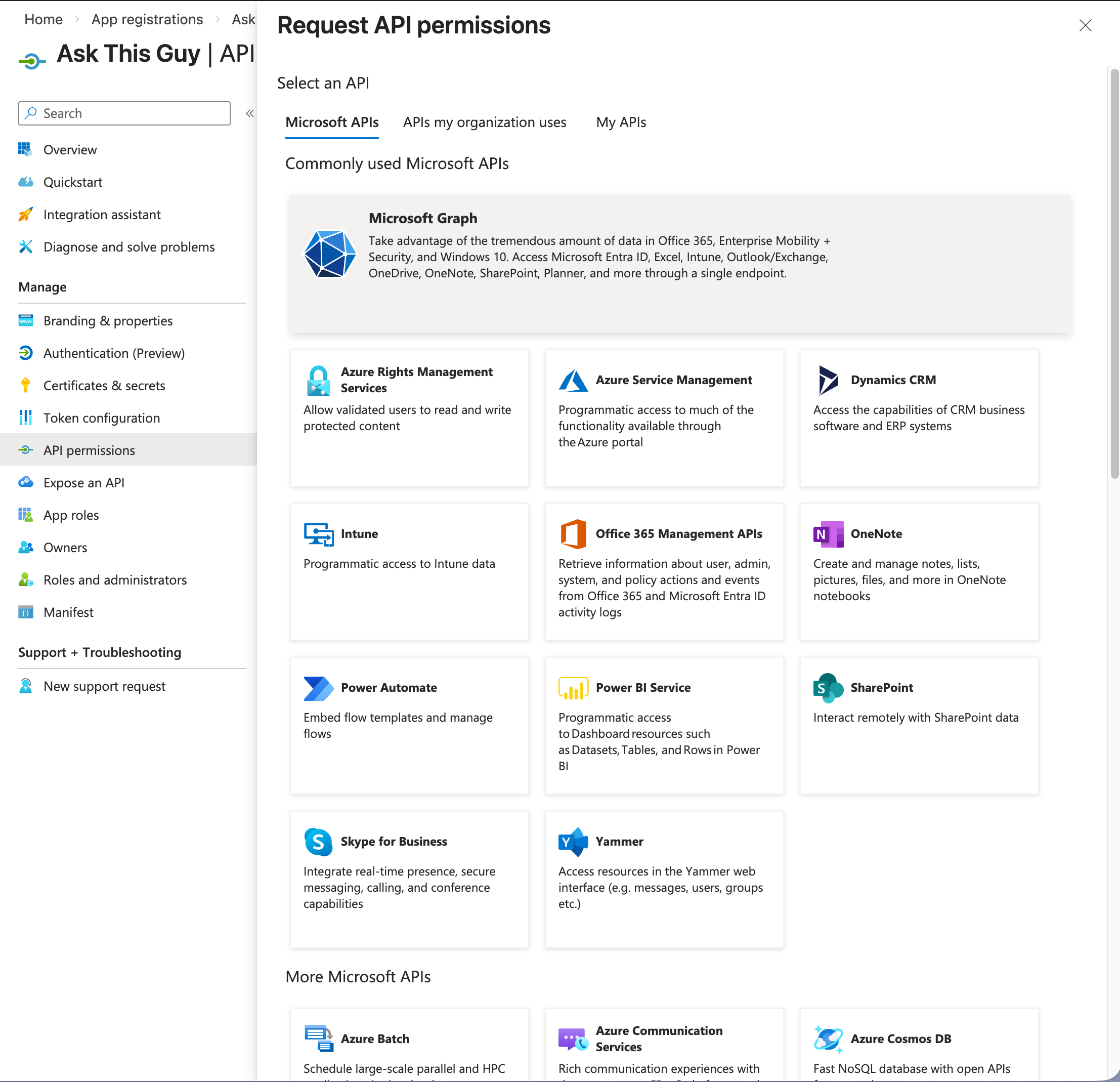Click the Yammer icon
The width and height of the screenshot is (1120, 1082).
pos(572,842)
